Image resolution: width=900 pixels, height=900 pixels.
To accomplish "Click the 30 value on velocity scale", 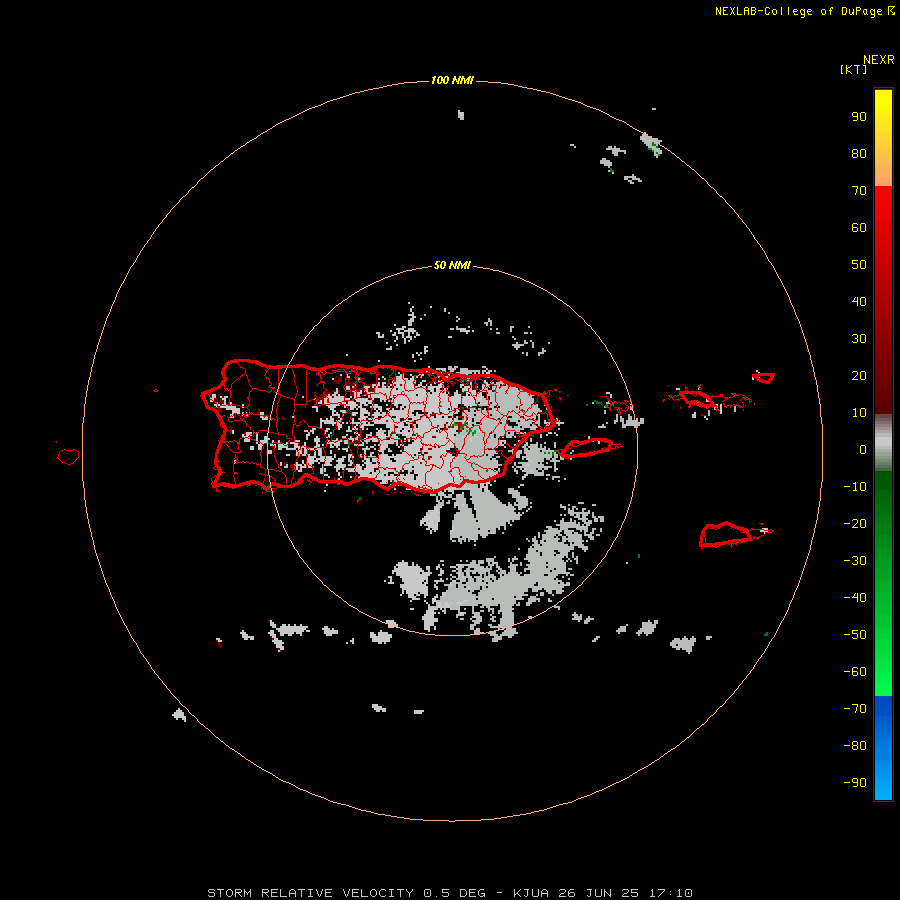I will pos(859,339).
